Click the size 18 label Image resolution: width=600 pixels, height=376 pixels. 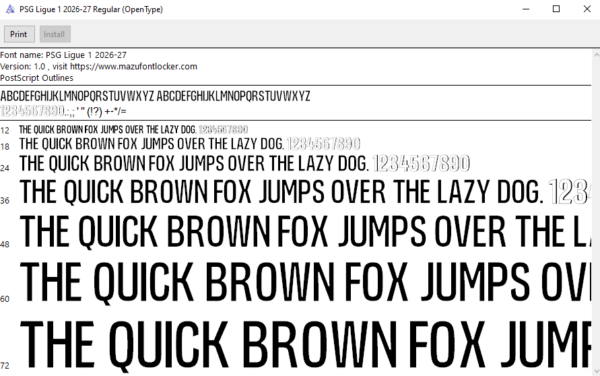[x=5, y=146]
